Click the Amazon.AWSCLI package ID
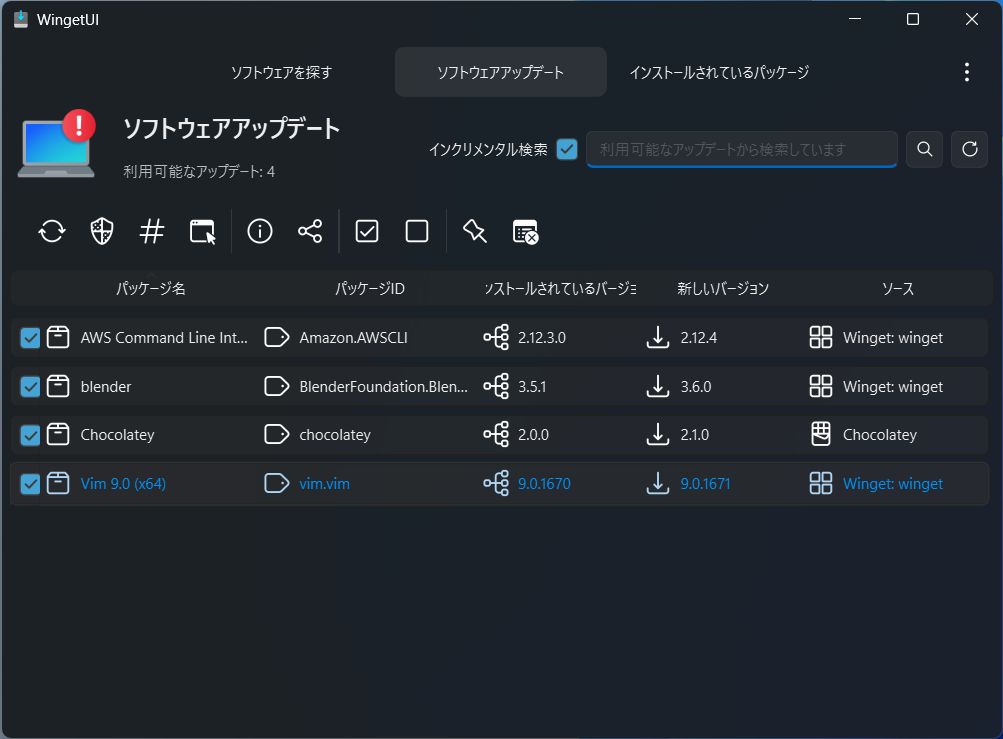This screenshot has height=739, width=1003. pos(353,337)
